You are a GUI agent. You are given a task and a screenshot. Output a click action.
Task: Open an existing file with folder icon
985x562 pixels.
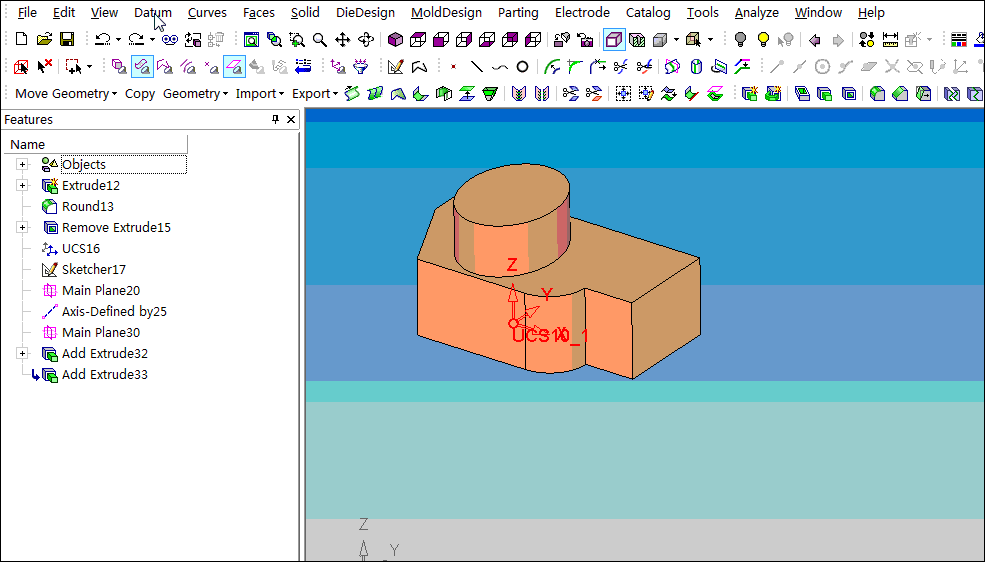[x=44, y=40]
